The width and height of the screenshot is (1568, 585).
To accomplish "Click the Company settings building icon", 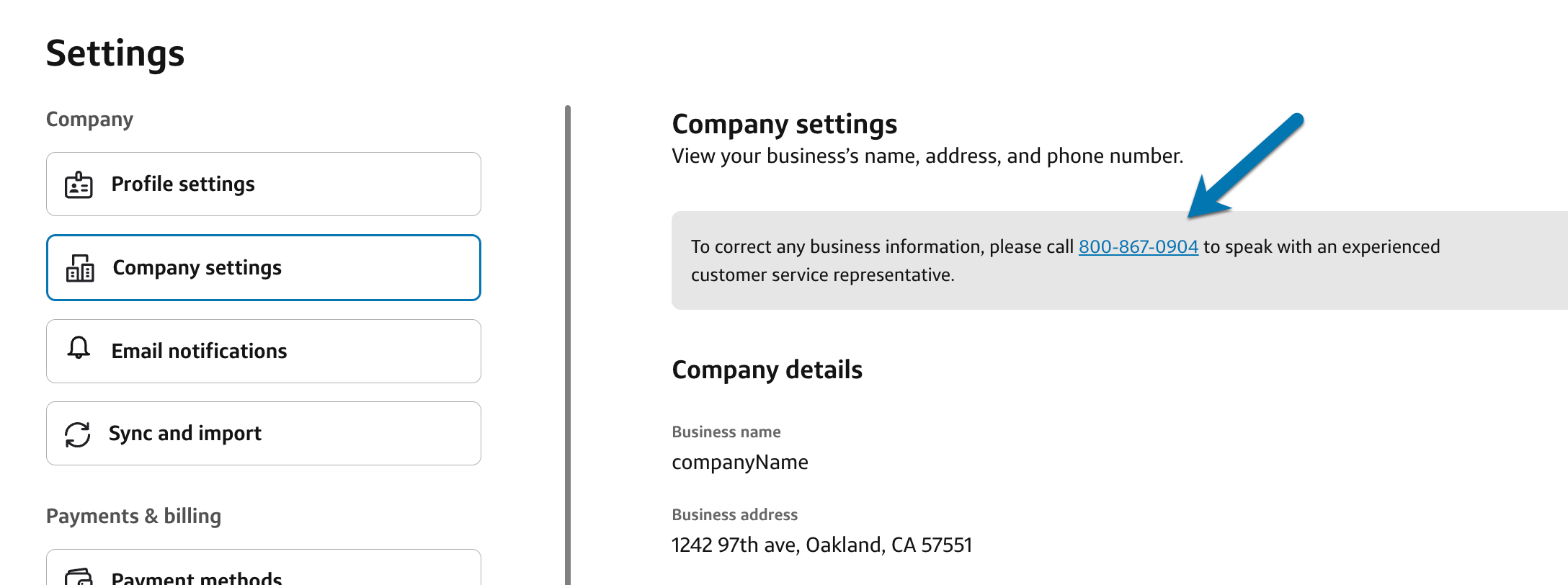I will [x=79, y=268].
